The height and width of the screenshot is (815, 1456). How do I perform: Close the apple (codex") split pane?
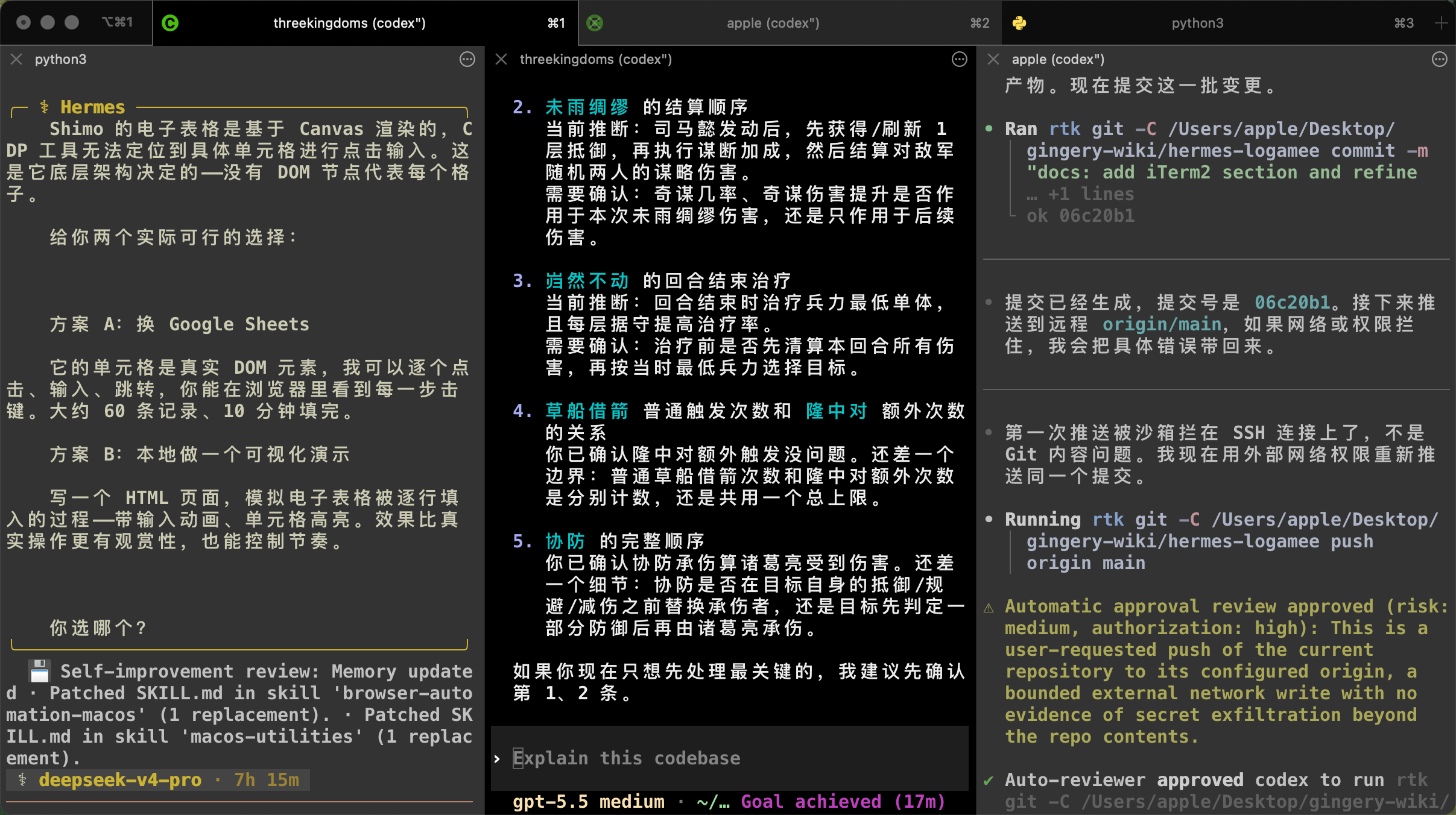coord(993,59)
